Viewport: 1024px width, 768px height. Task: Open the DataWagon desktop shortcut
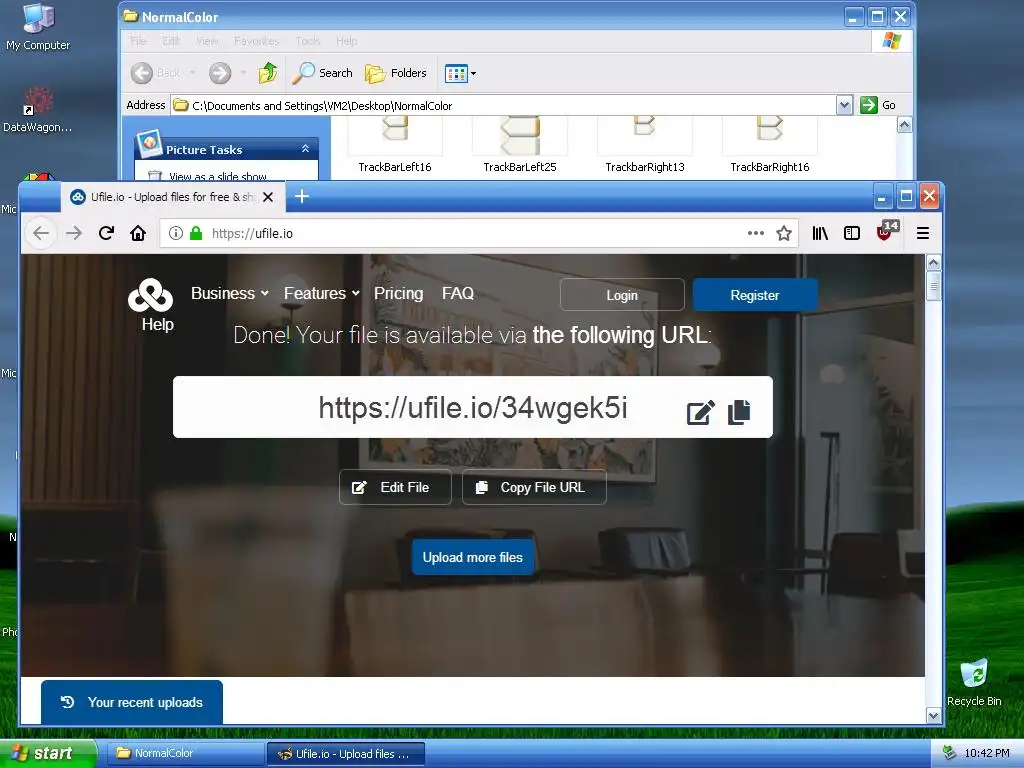38,109
